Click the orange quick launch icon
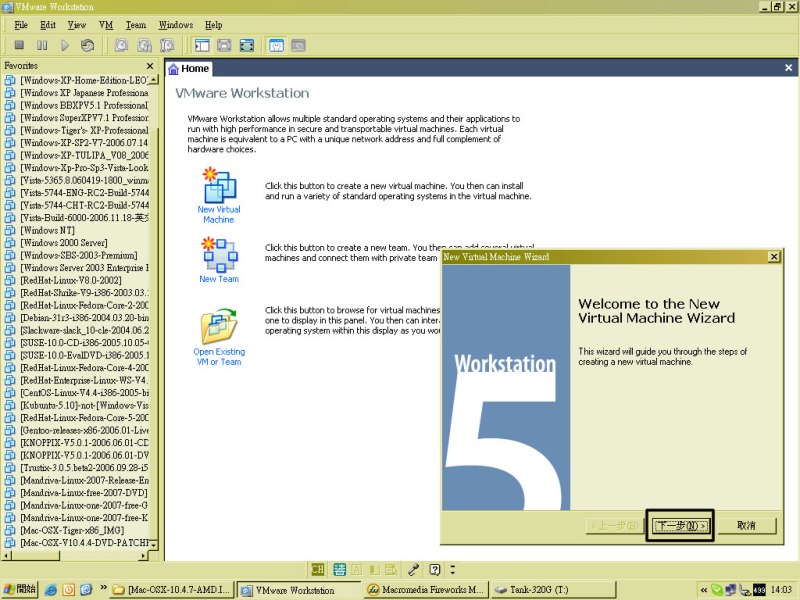 68,590
